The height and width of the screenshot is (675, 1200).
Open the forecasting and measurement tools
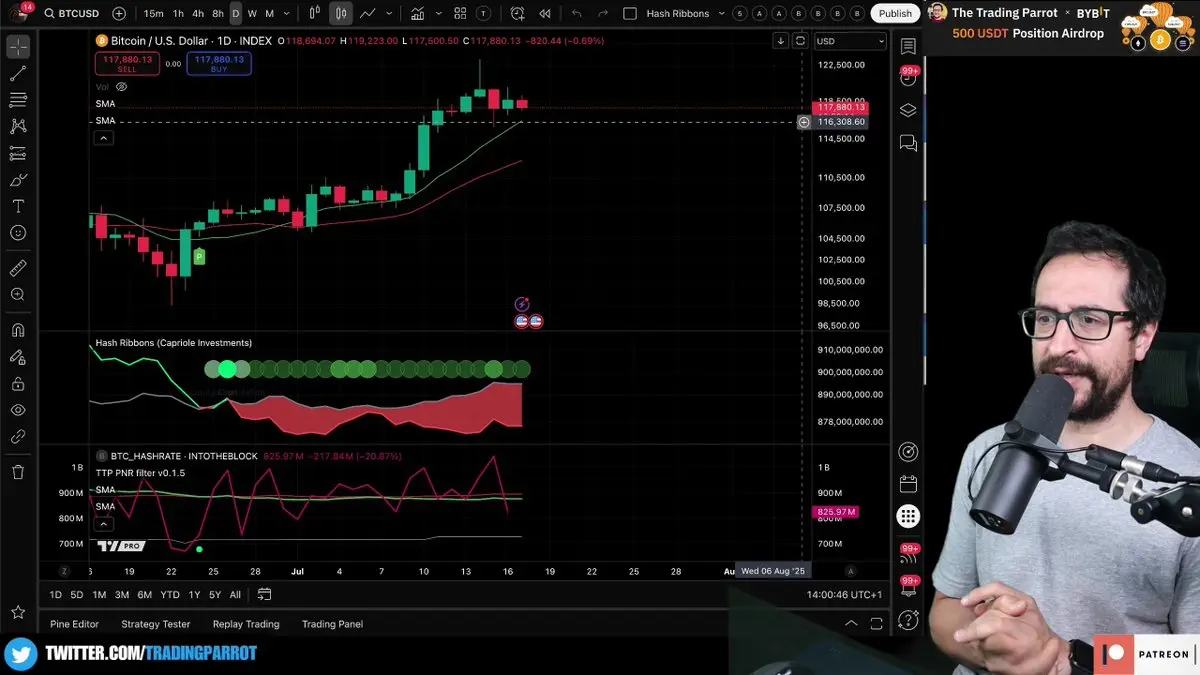[x=18, y=153]
